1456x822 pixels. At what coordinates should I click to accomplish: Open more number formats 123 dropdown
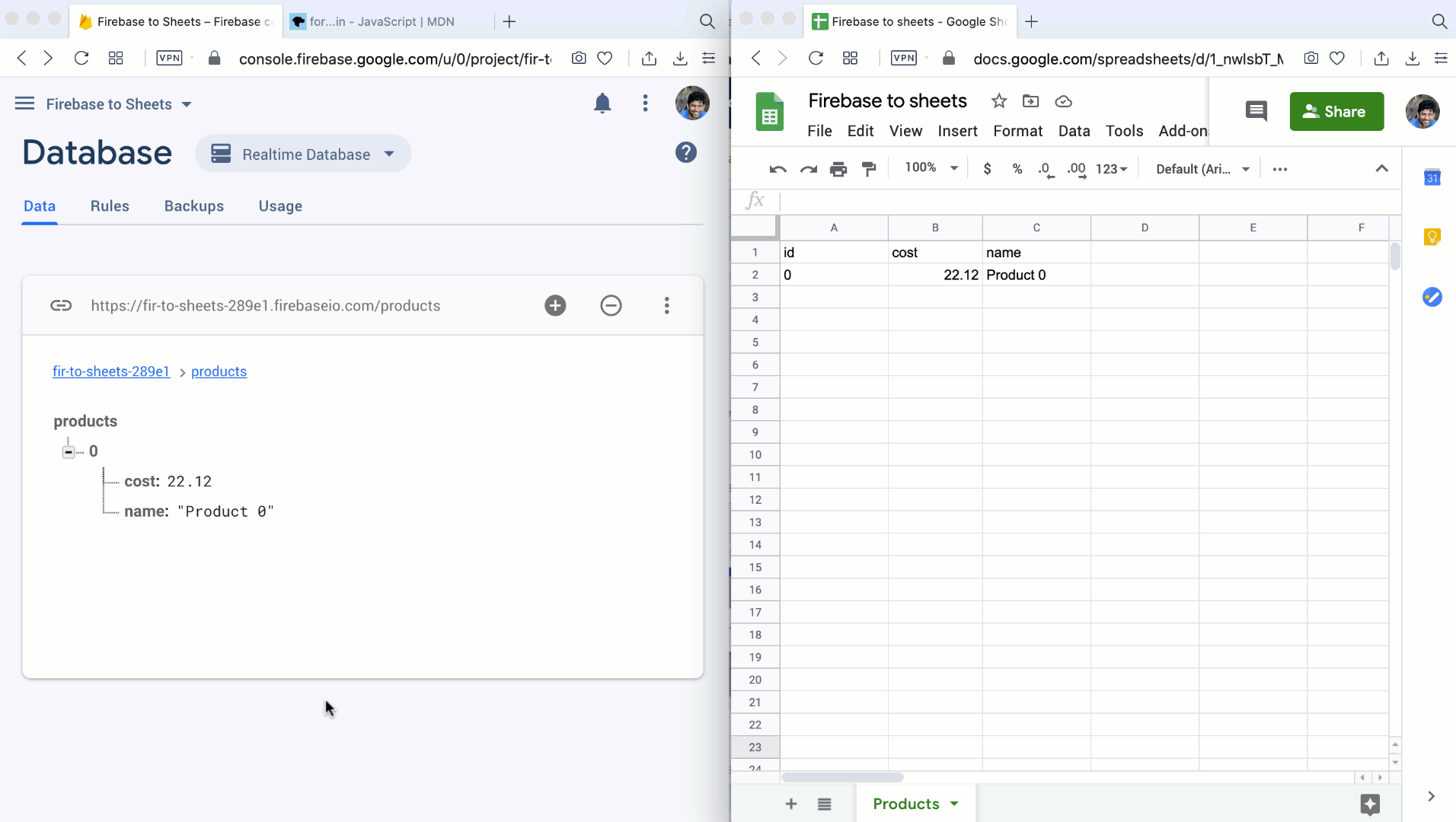tap(1111, 169)
